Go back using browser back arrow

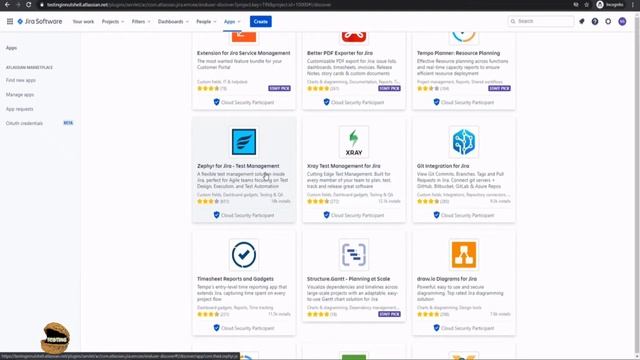click(x=7, y=4)
